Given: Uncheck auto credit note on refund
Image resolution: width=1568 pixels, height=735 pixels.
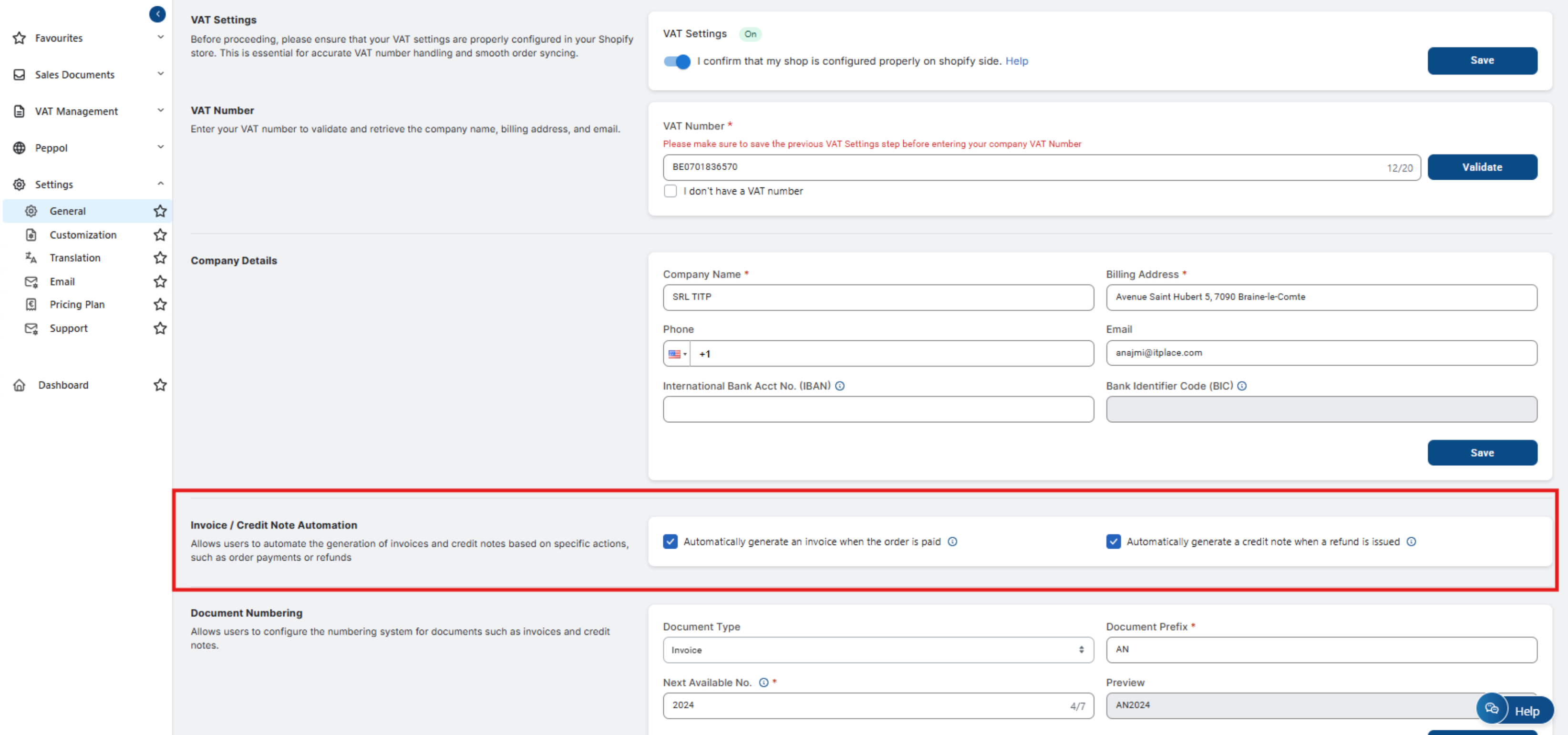Looking at the screenshot, I should [1114, 541].
